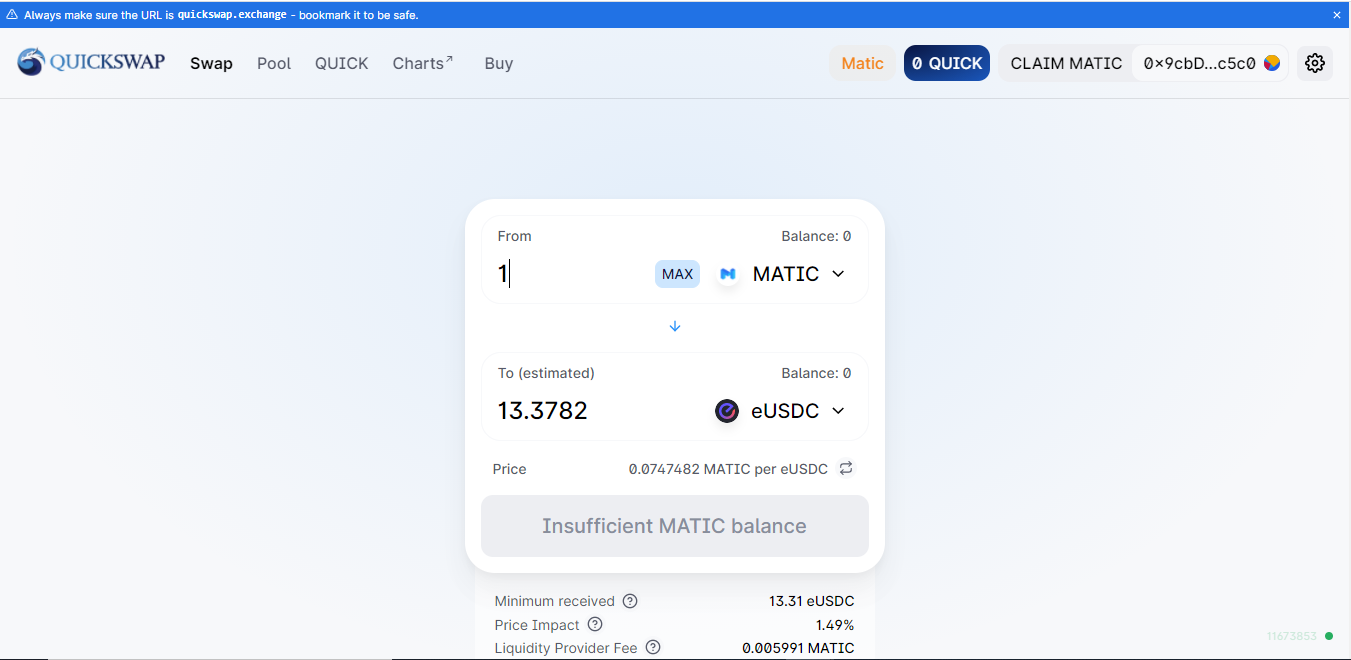Click the block number 11673853
1351x660 pixels.
[1292, 636]
